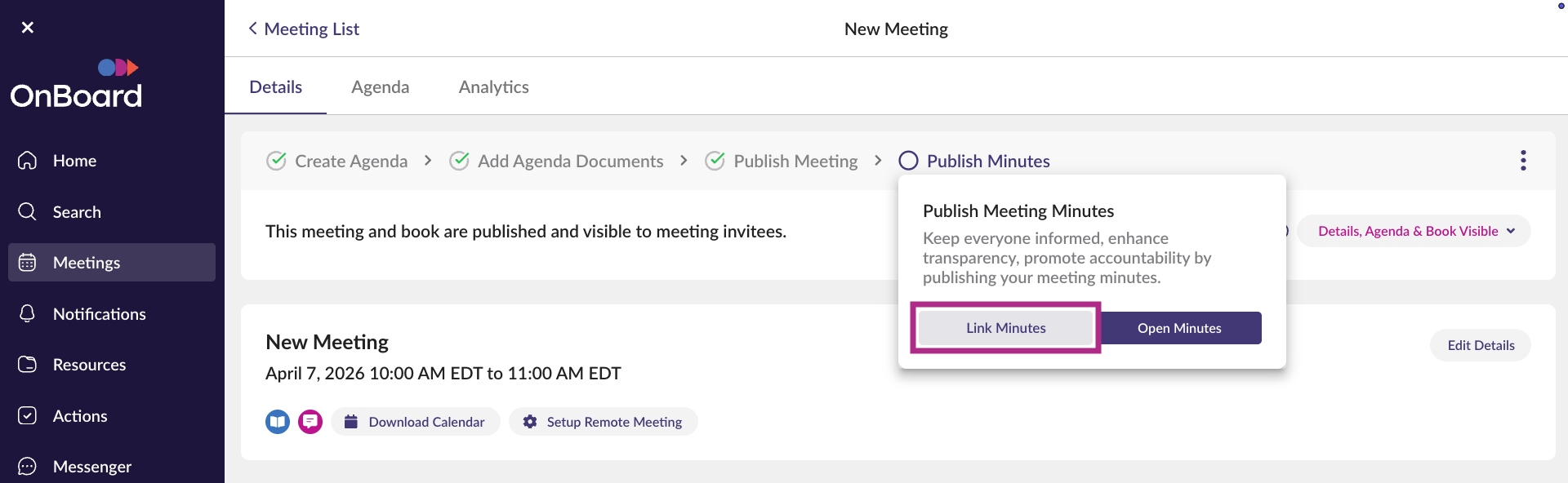Open the three-dot more options menu

click(x=1523, y=161)
